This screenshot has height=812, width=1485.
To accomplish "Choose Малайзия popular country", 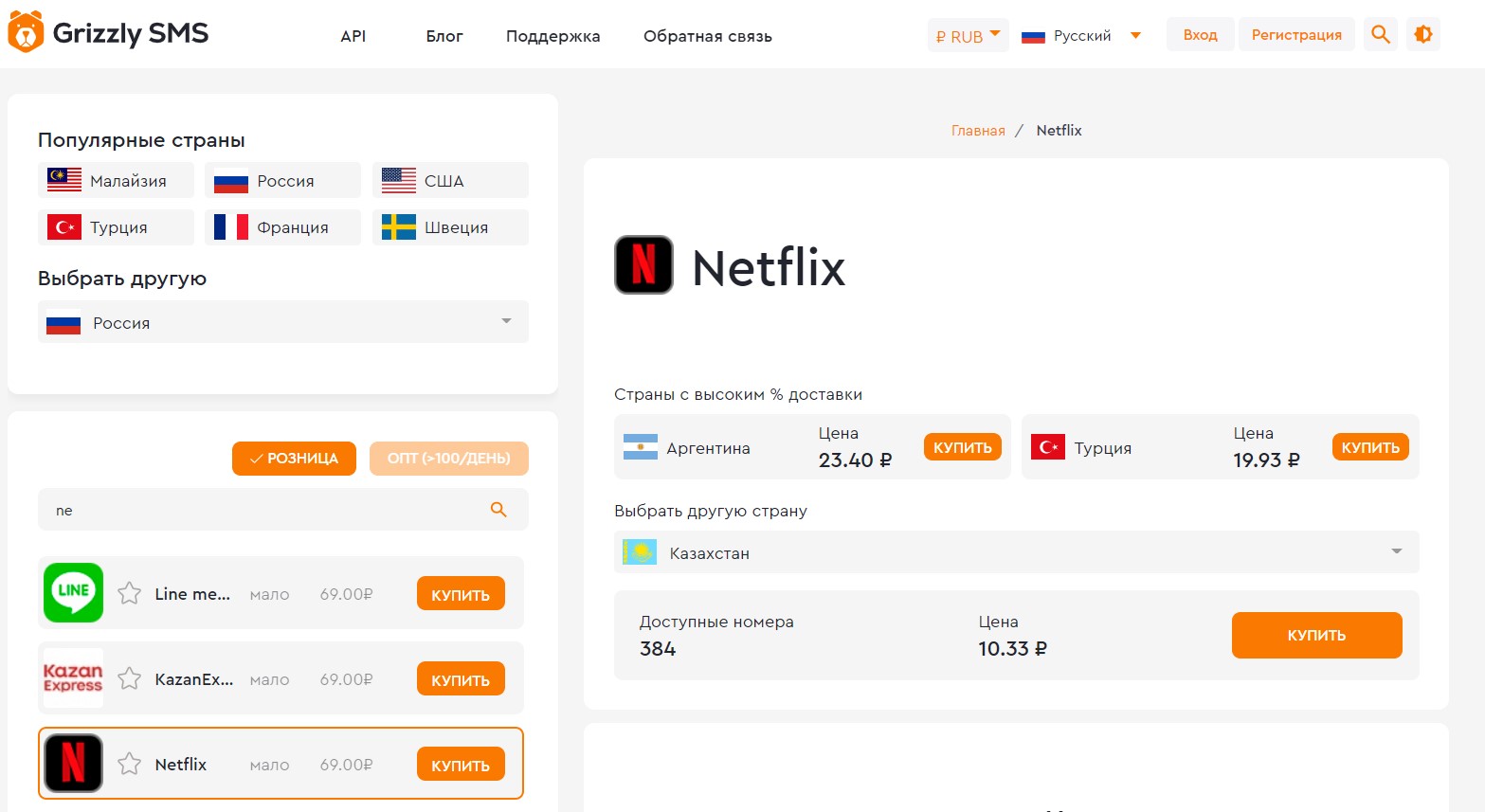I will [x=116, y=180].
